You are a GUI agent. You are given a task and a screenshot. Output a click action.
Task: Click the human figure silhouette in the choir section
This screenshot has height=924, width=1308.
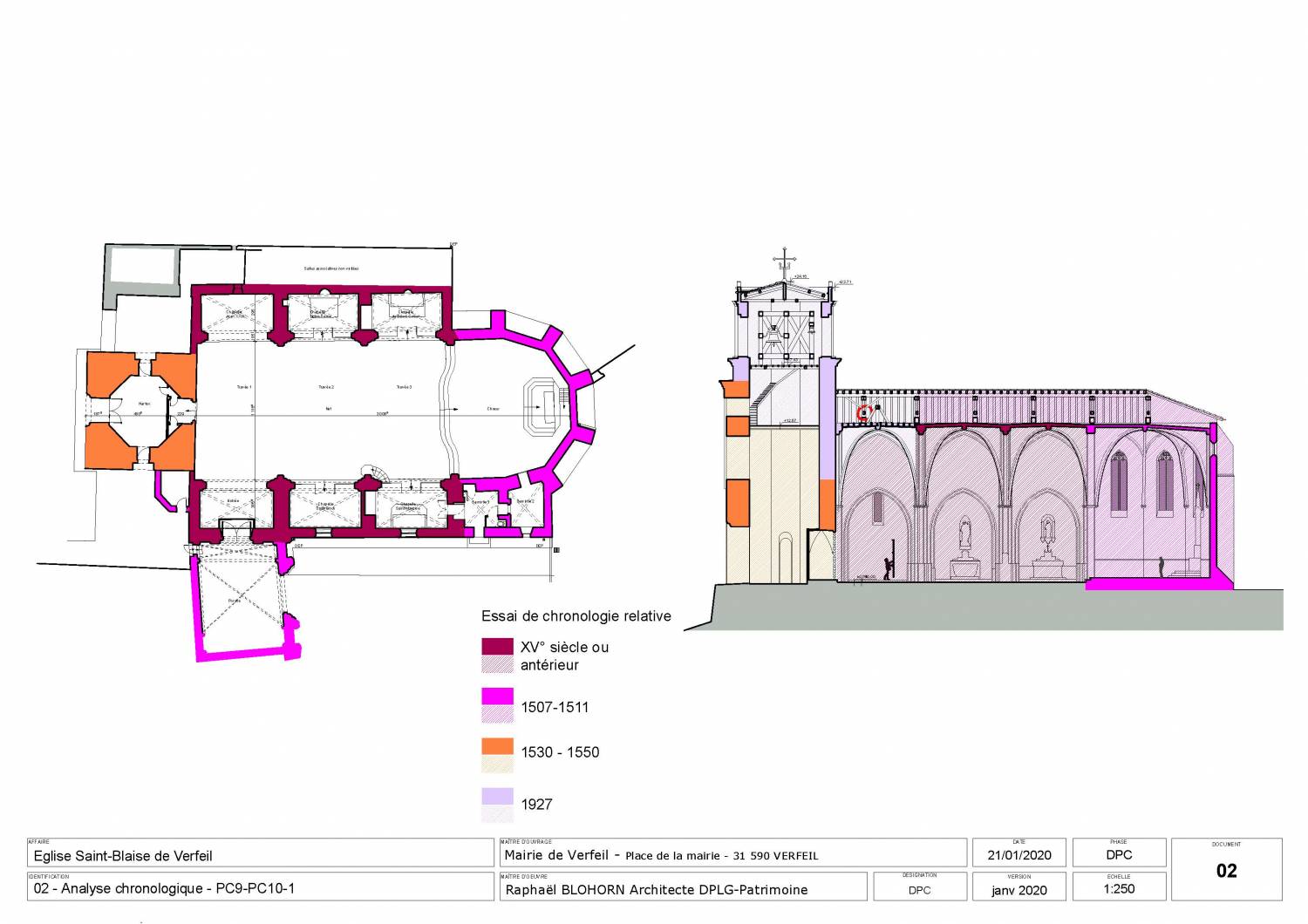click(1161, 567)
